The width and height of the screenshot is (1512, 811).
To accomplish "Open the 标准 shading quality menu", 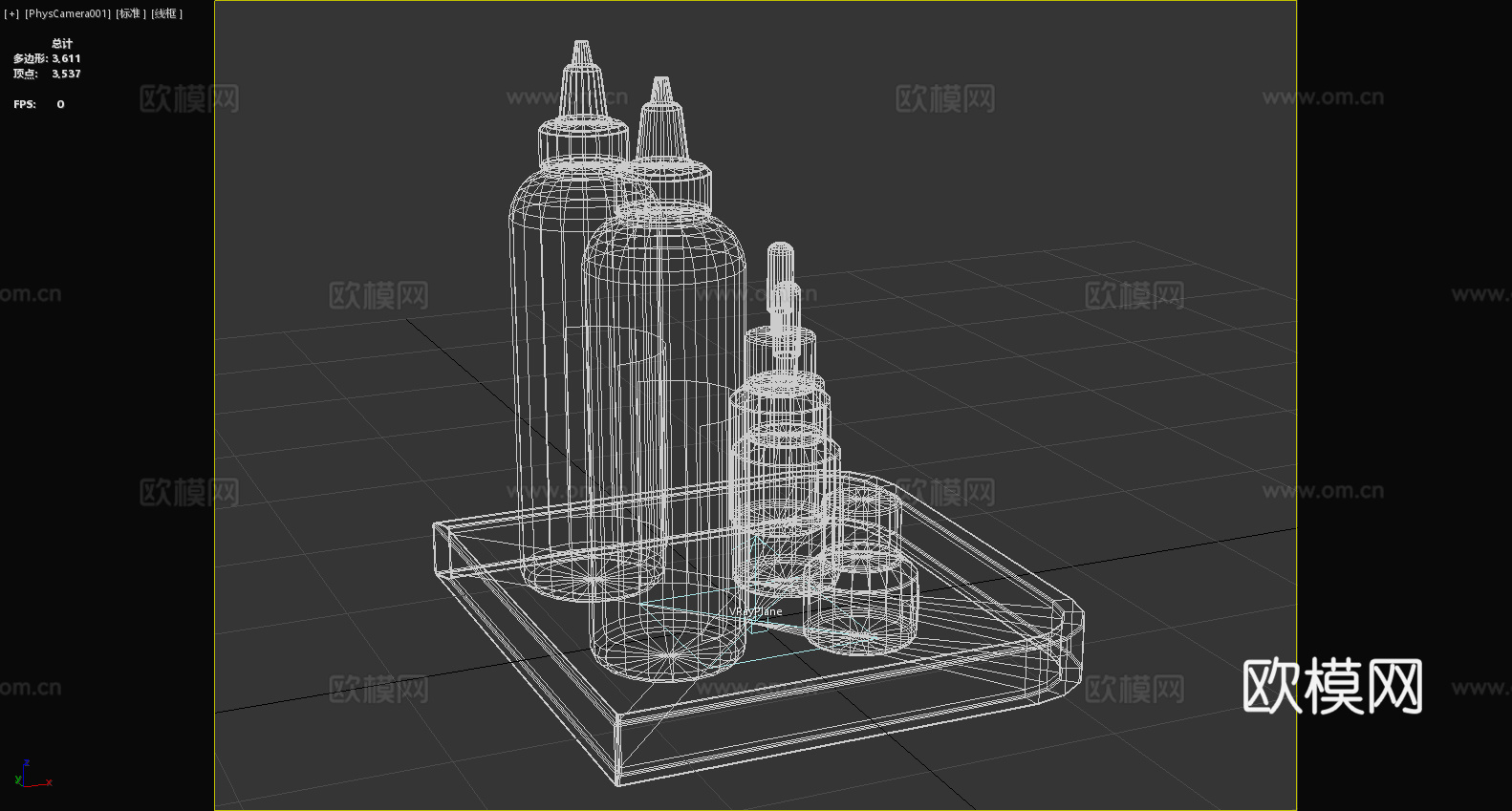I will [131, 13].
